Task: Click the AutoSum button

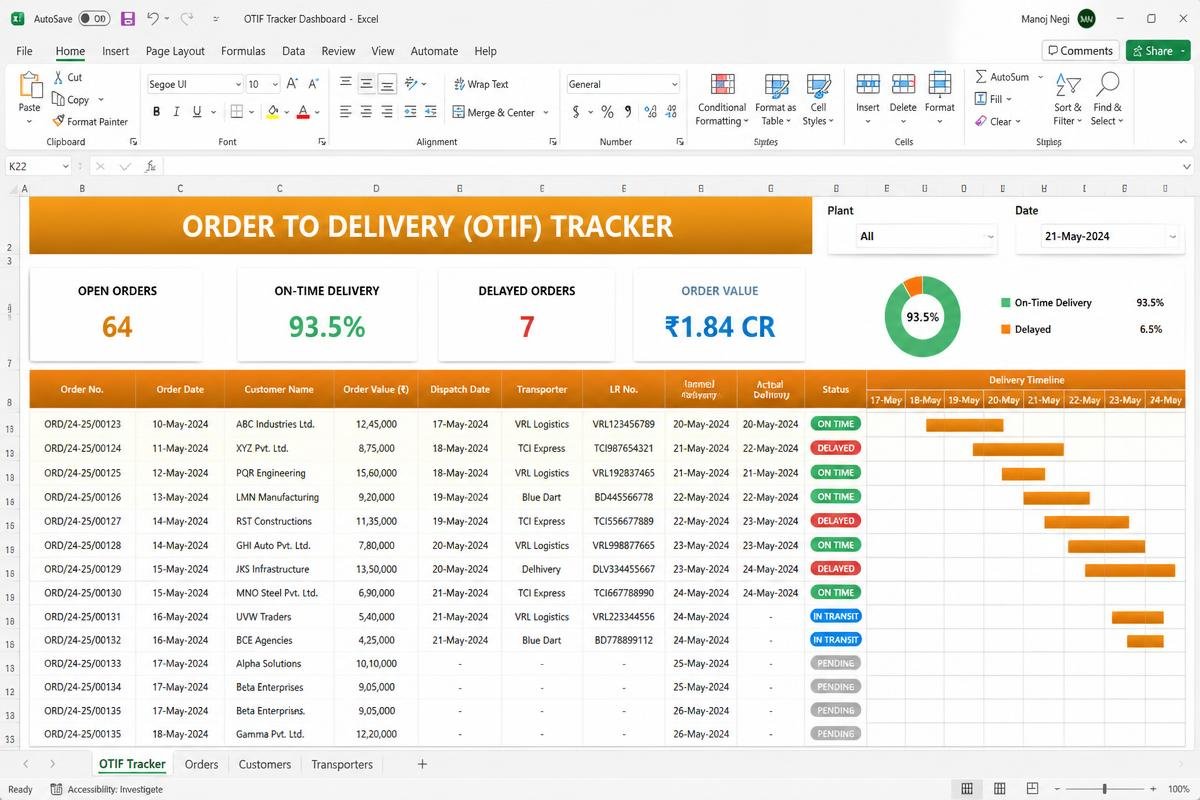Action: 1001,77
